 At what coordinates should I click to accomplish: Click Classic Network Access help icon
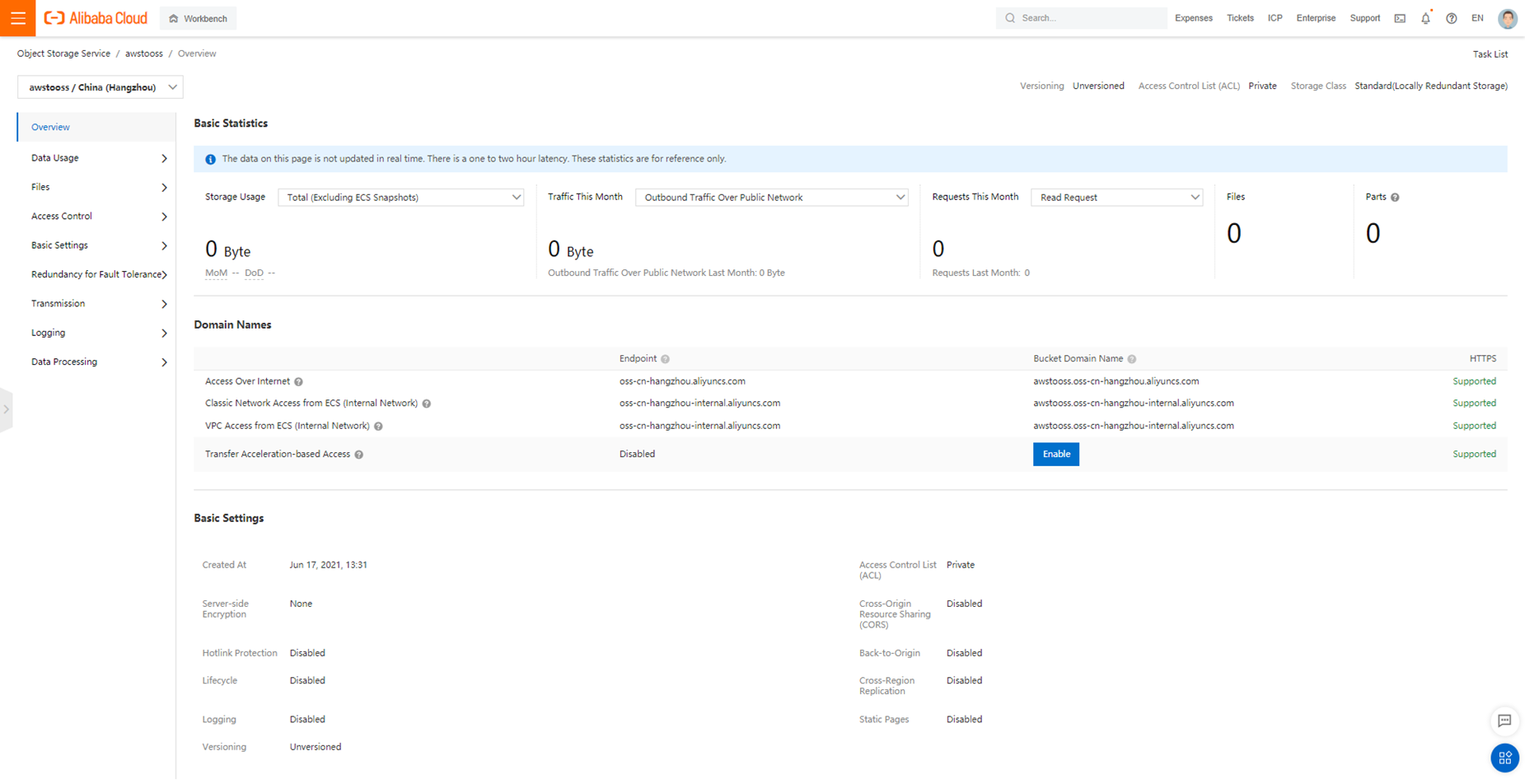(426, 404)
